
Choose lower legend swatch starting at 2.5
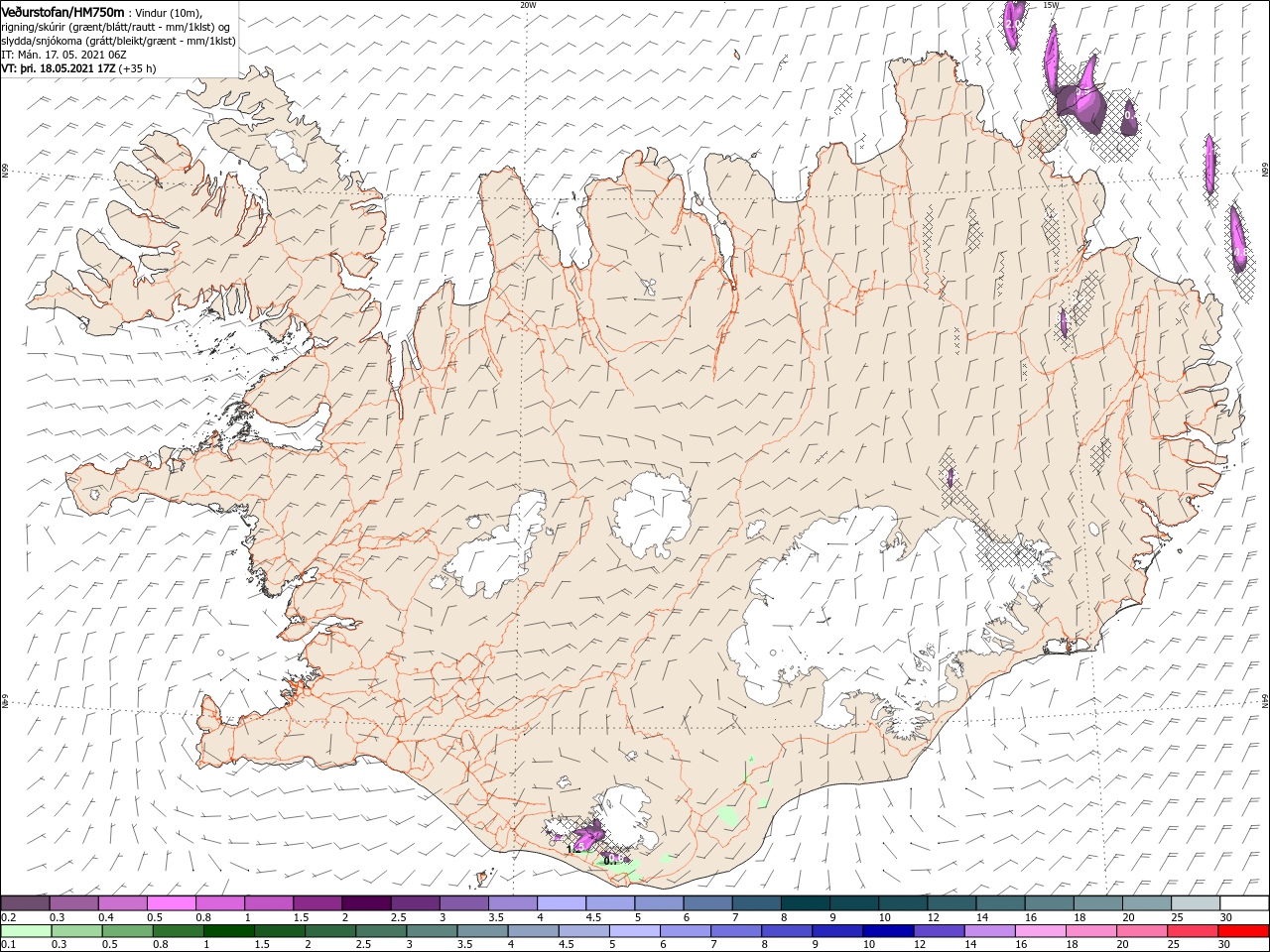click(x=381, y=931)
